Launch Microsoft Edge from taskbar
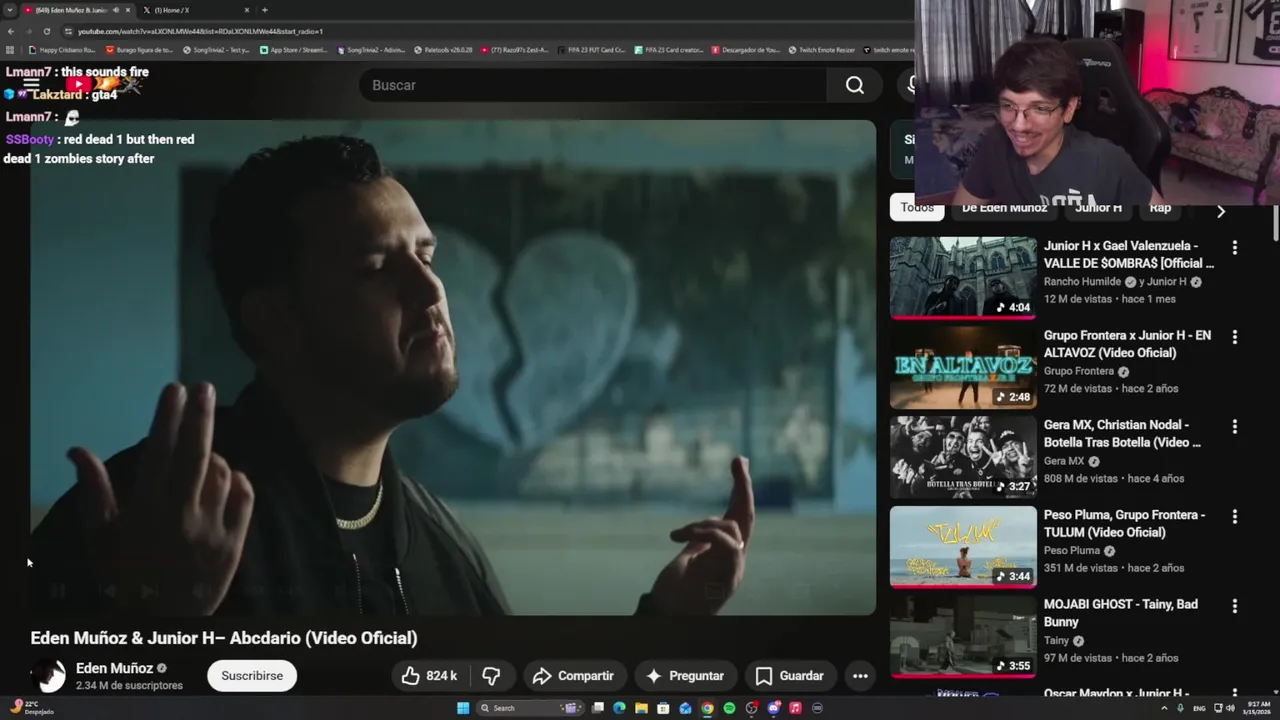The image size is (1280, 720). pos(619,708)
